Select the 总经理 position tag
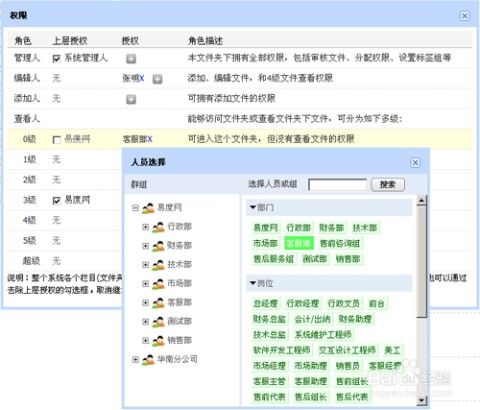This screenshot has height=410, width=480. (265, 304)
